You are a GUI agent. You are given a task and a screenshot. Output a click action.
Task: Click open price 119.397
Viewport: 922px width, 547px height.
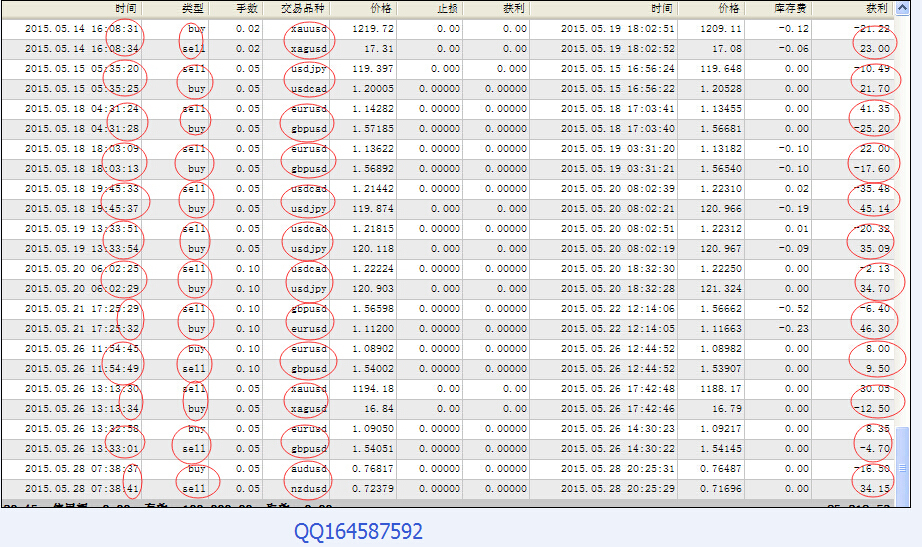[x=373, y=69]
